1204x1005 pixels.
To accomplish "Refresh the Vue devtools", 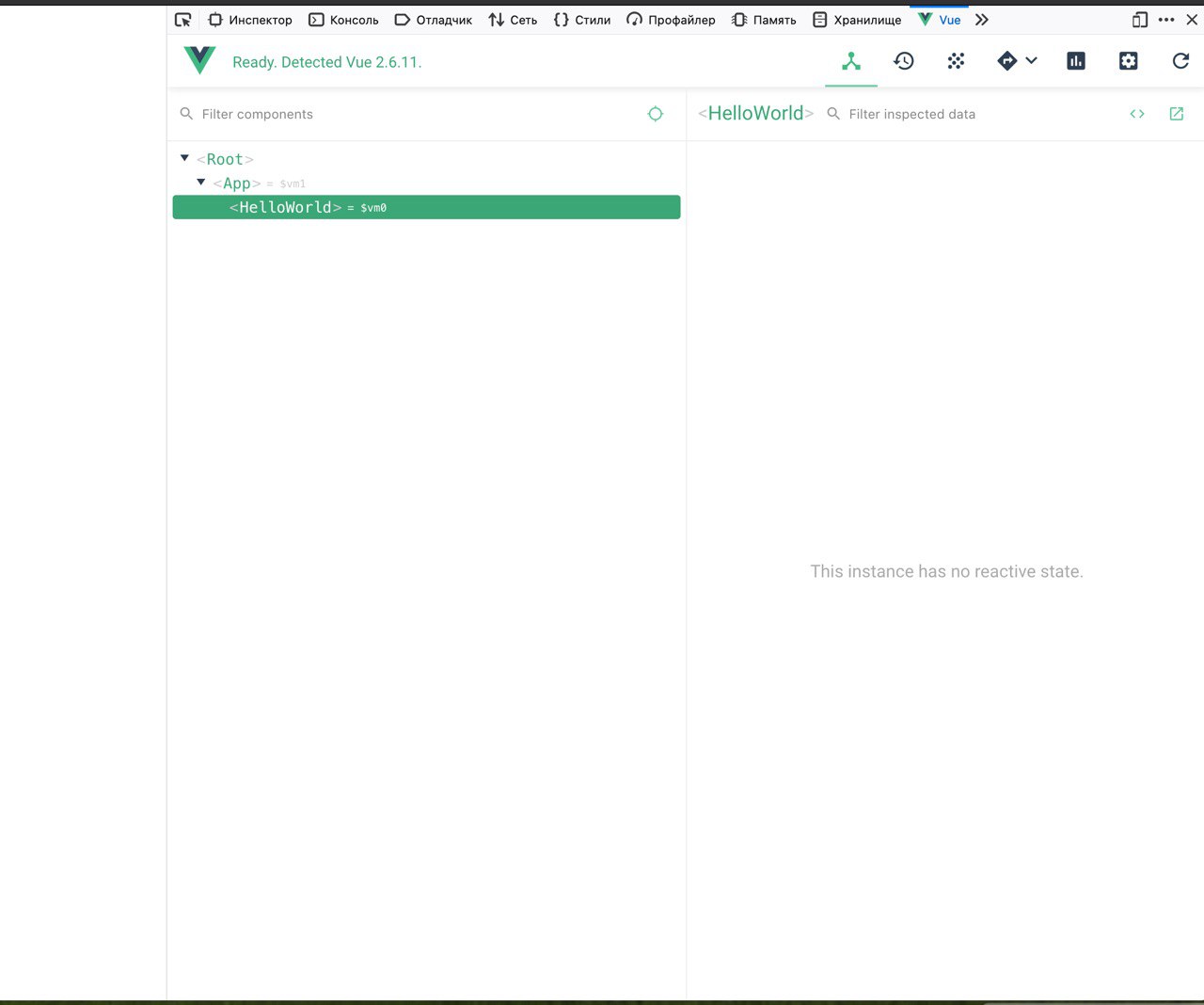I will click(x=1180, y=61).
